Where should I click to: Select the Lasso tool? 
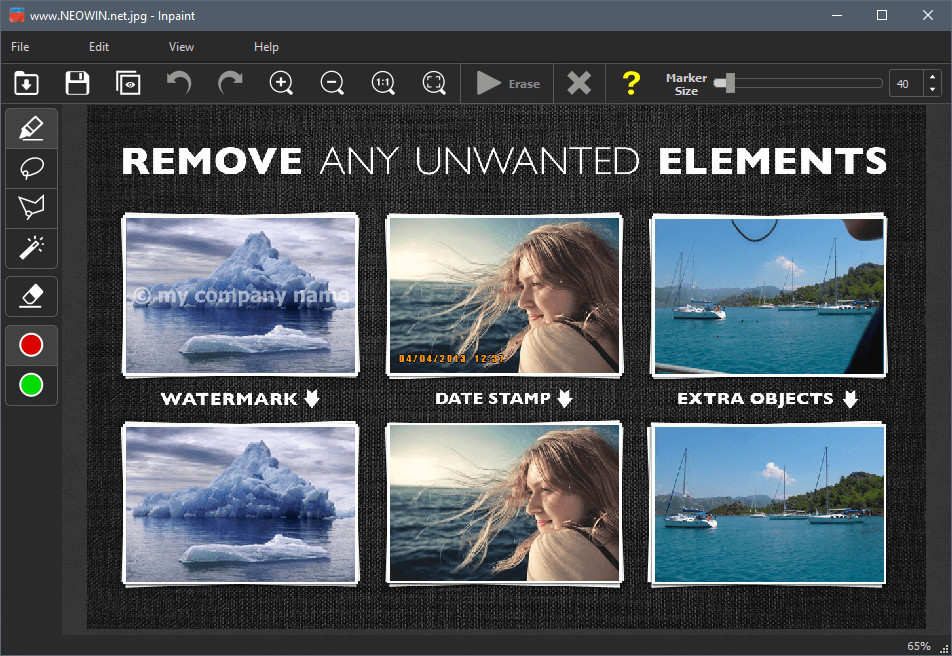(x=31, y=167)
